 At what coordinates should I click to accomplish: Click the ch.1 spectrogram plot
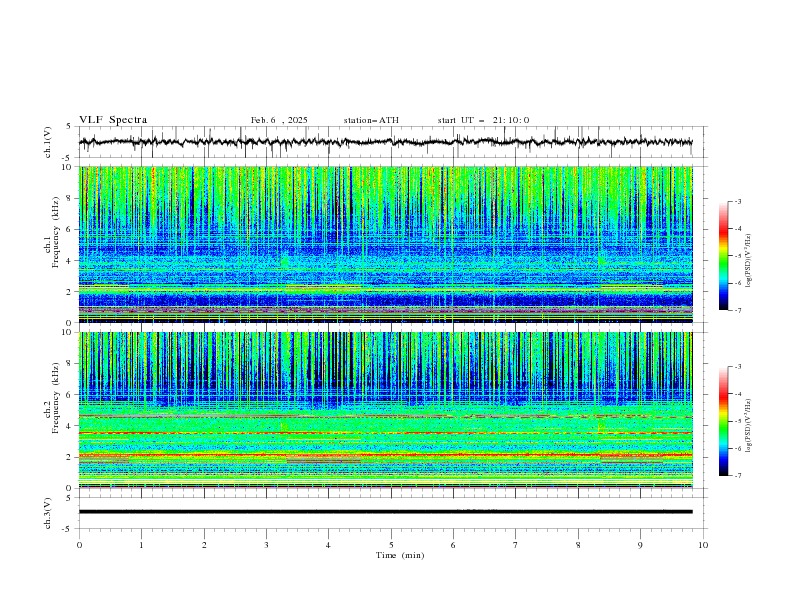(386, 244)
